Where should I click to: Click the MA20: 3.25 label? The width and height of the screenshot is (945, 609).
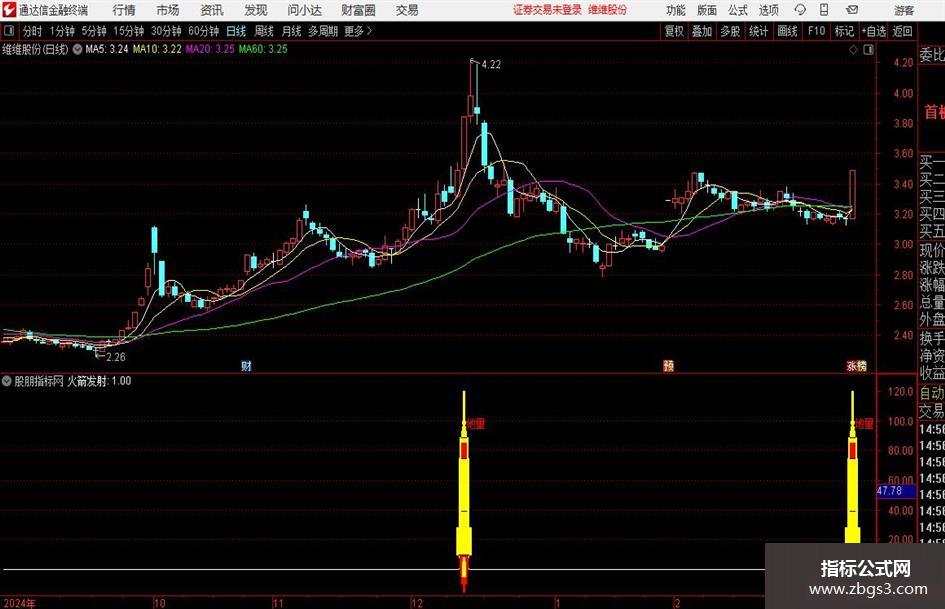(210, 49)
